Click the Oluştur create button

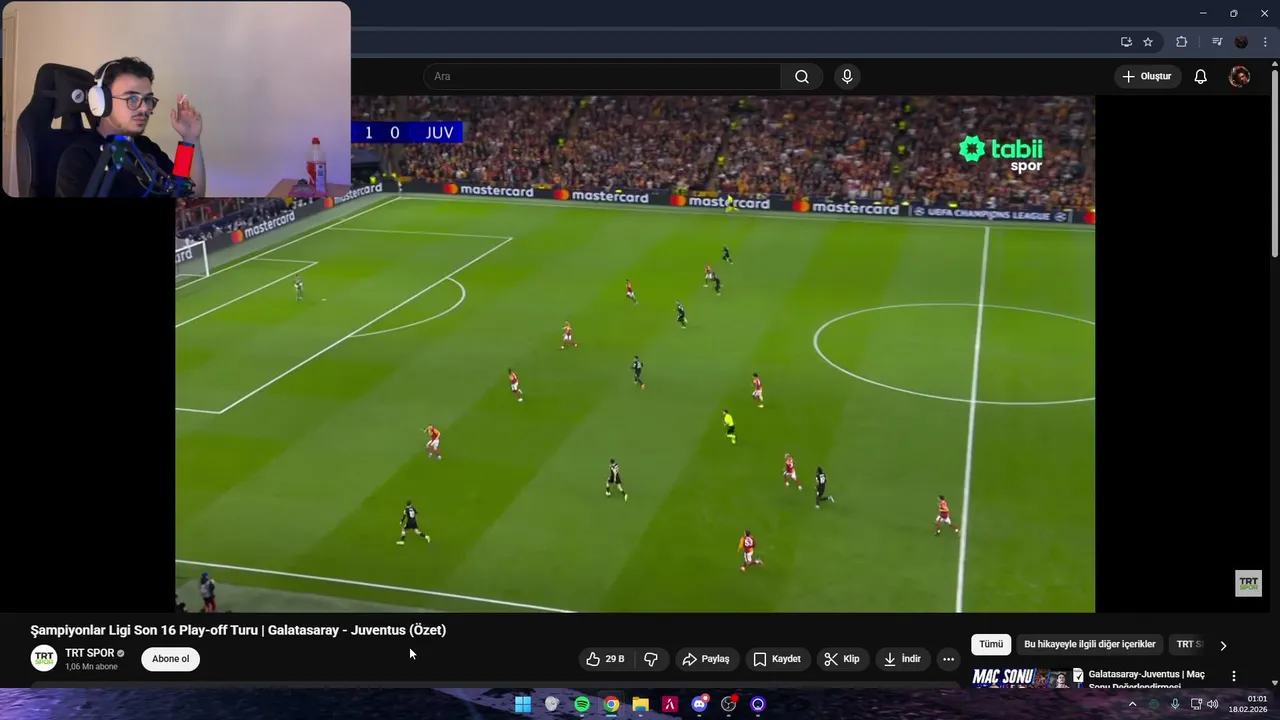pyautogui.click(x=1147, y=77)
